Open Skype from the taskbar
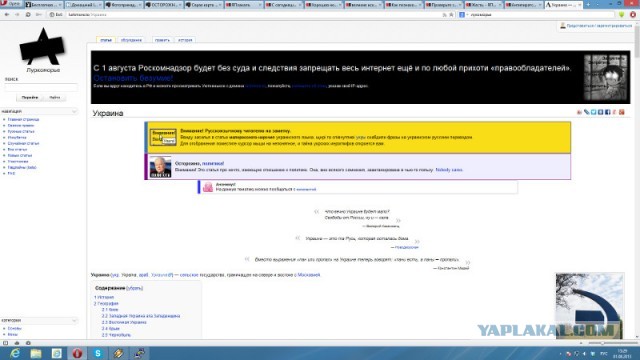640x360 pixels. click(x=98, y=353)
